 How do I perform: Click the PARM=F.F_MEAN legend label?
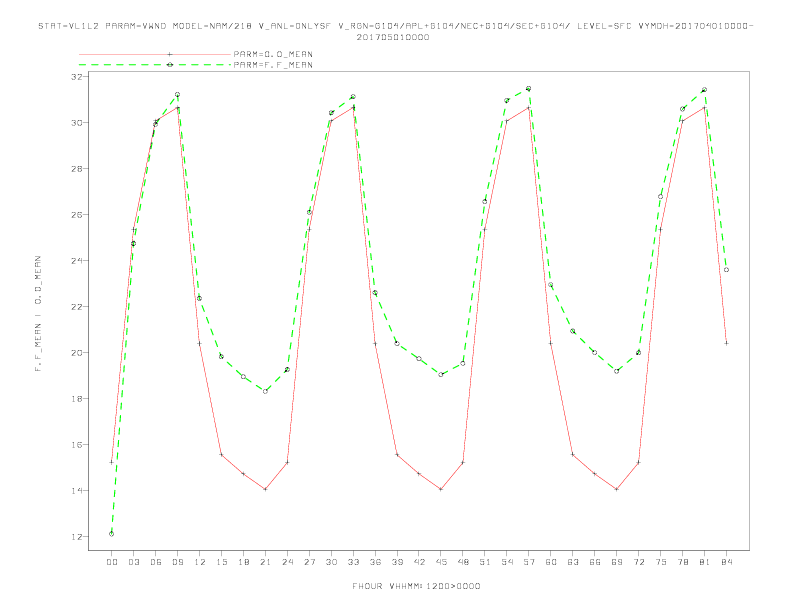tap(273, 65)
